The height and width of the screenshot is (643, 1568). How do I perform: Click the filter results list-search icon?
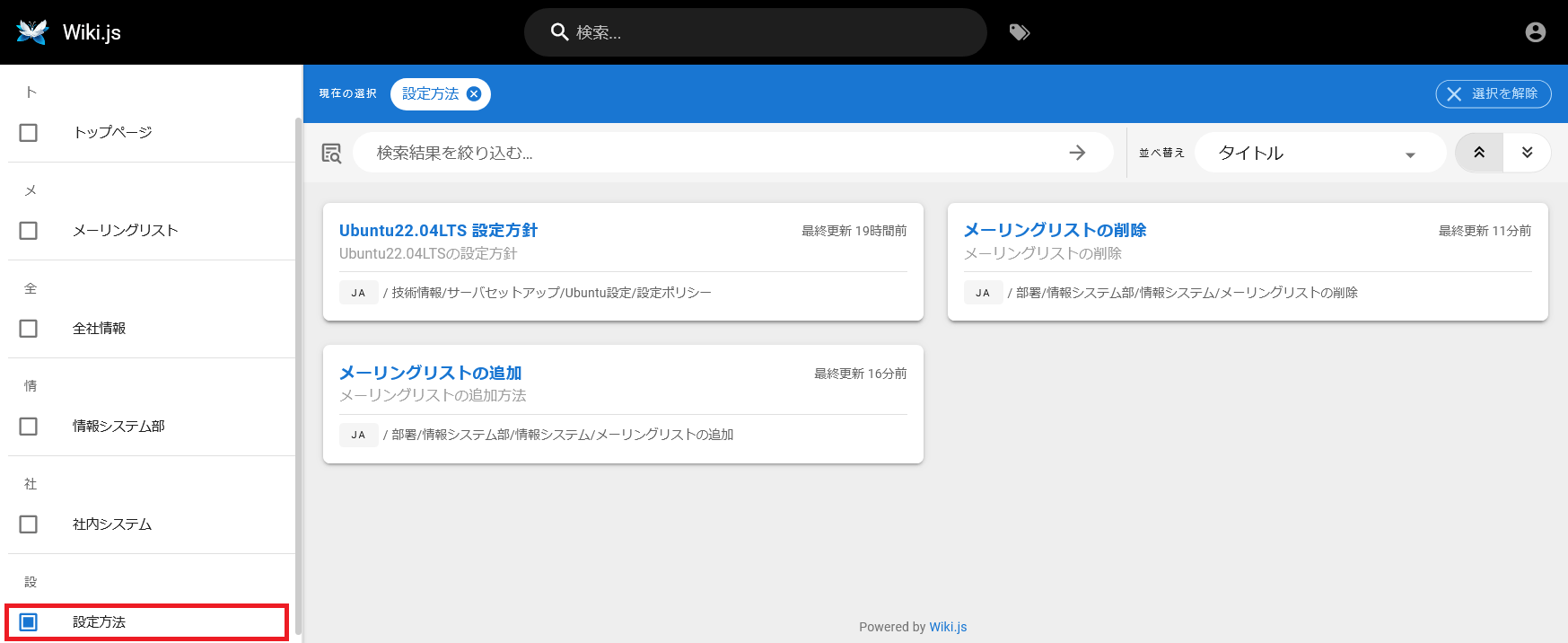(x=331, y=153)
